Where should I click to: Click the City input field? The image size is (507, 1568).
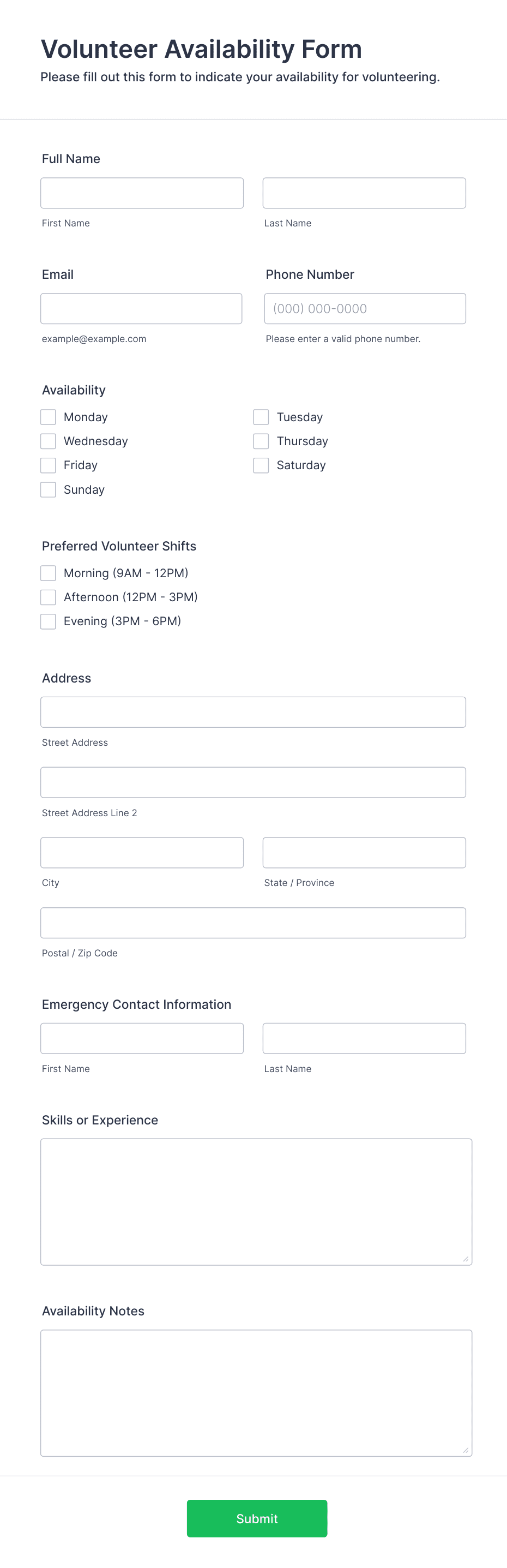pos(142,852)
